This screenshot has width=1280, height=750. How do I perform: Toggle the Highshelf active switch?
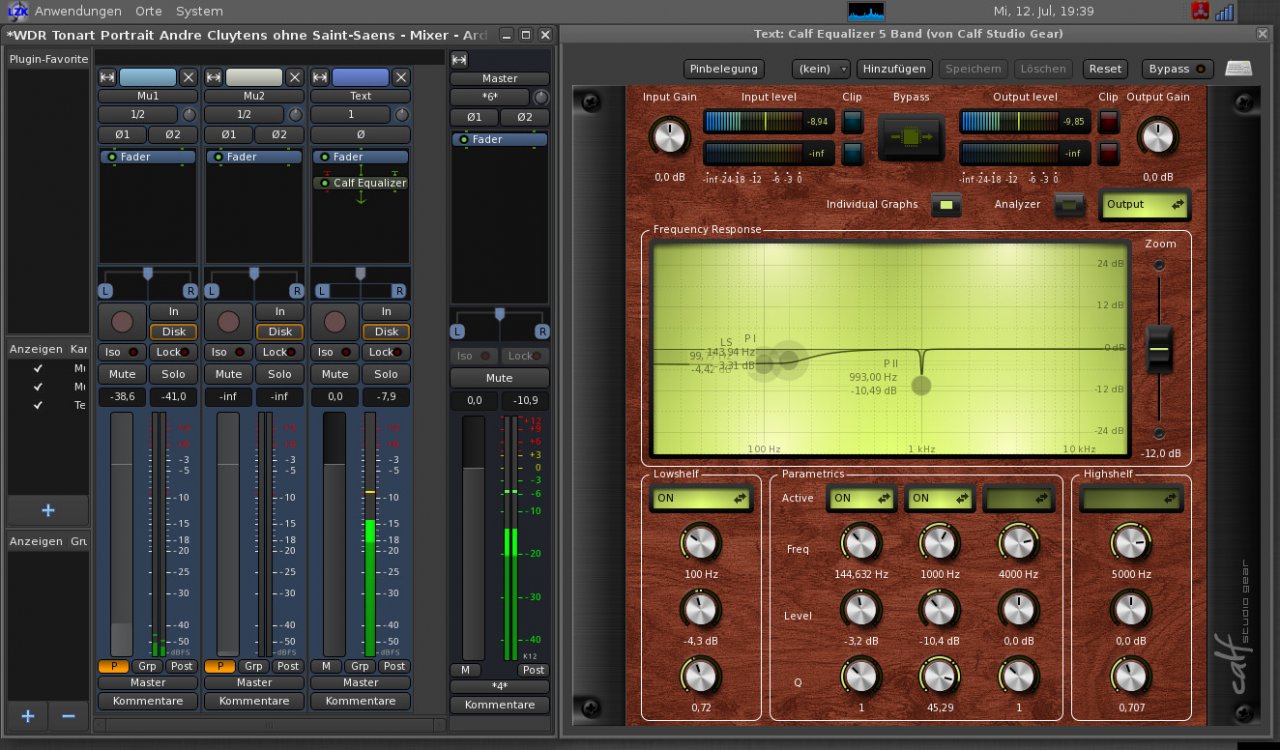1131,498
